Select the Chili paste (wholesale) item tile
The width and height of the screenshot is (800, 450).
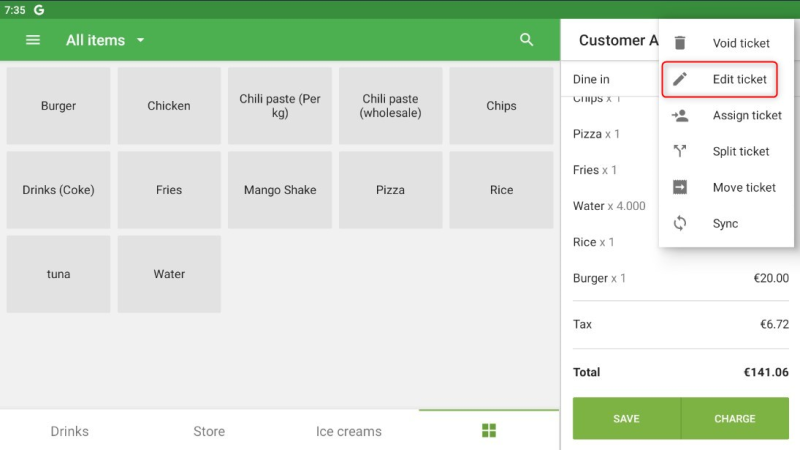tap(390, 106)
